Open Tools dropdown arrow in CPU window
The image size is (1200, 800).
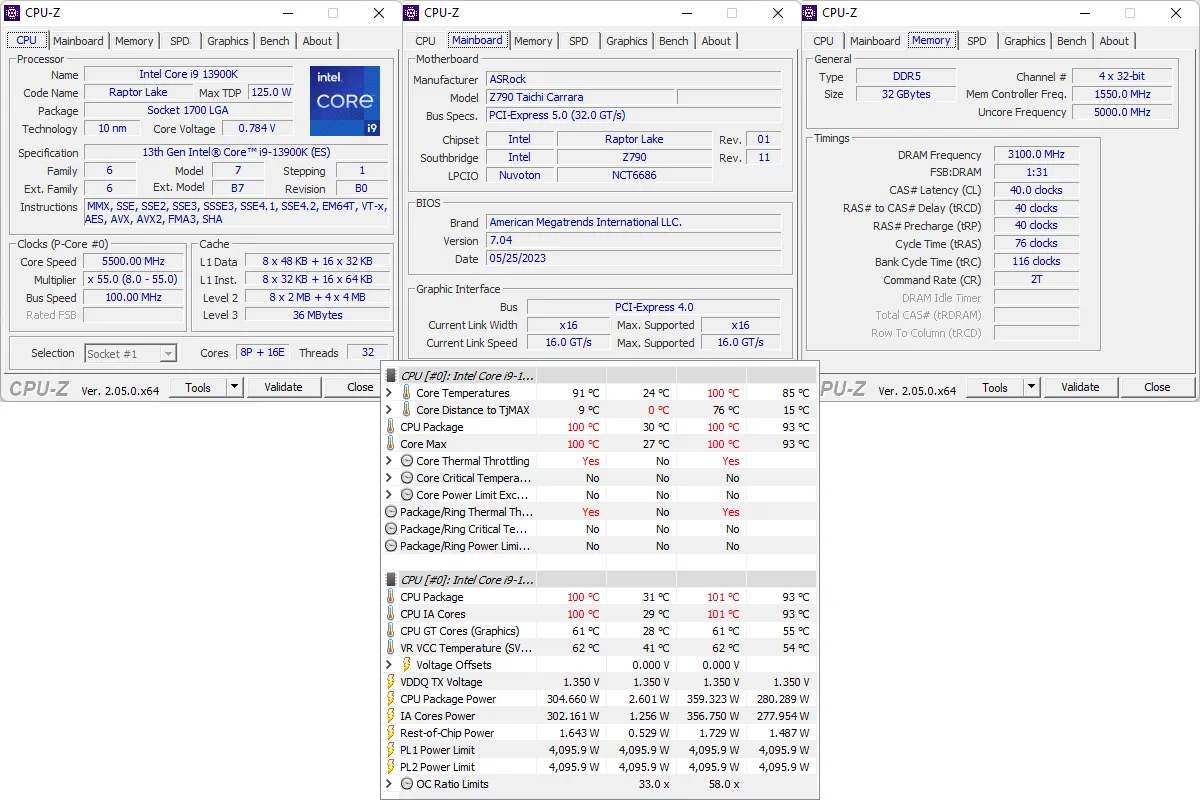click(234, 387)
